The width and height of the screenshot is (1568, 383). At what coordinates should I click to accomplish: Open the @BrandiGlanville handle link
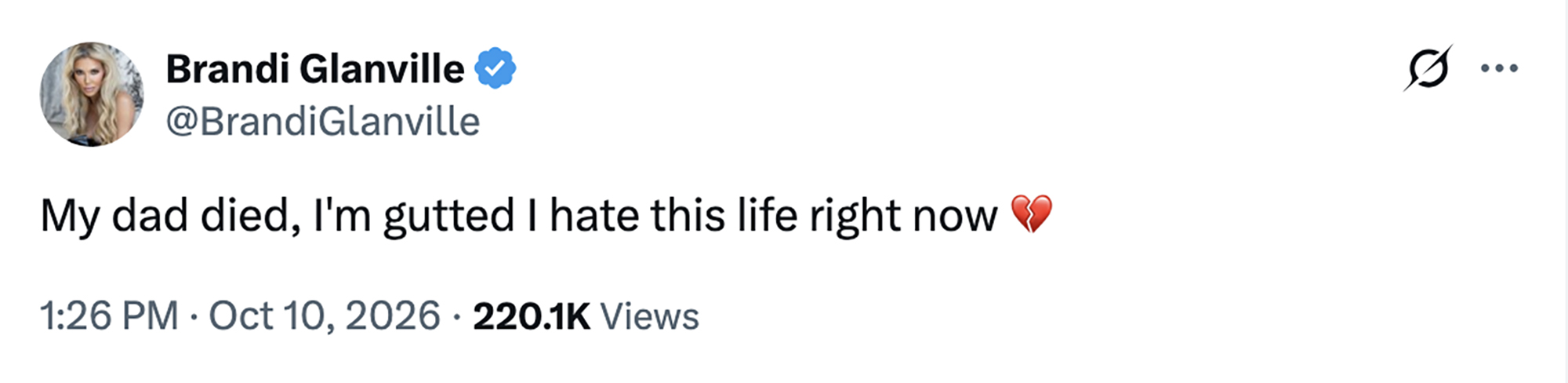tap(323, 122)
